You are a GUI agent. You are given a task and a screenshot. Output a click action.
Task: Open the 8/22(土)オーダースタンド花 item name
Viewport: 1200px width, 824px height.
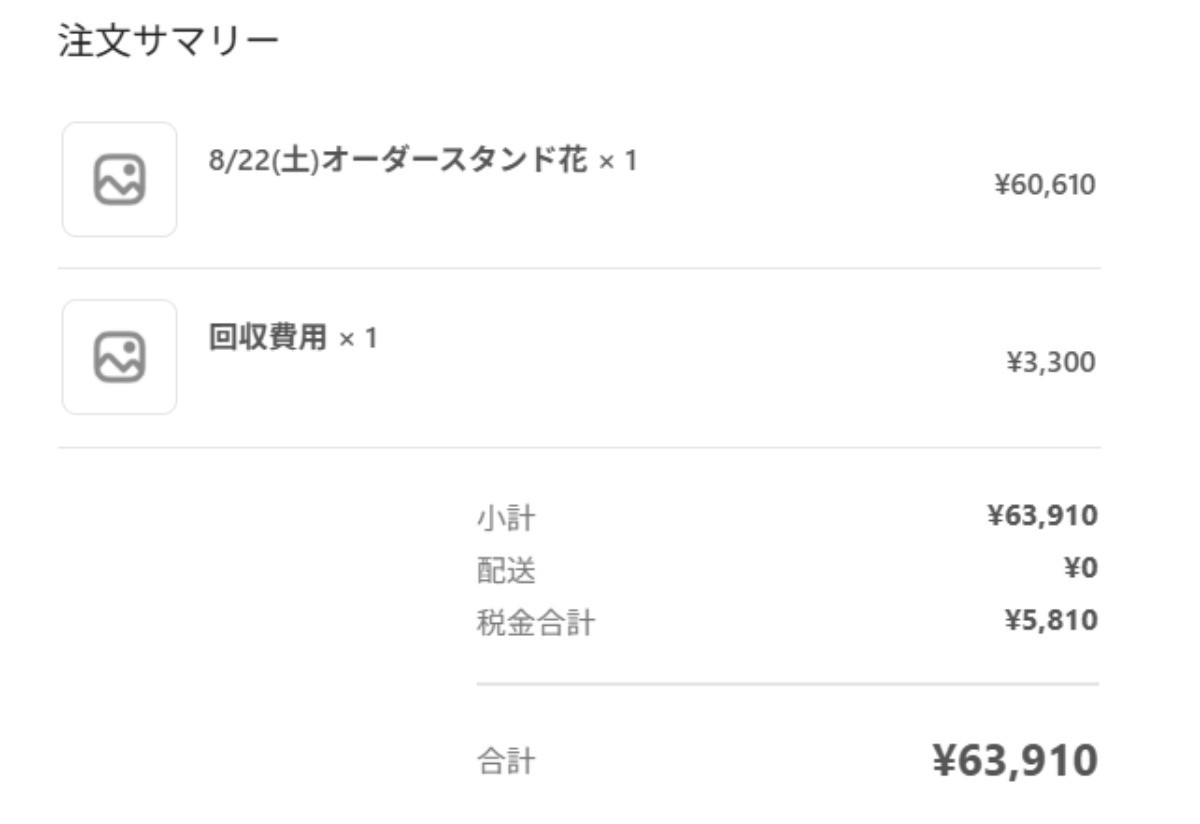click(398, 160)
